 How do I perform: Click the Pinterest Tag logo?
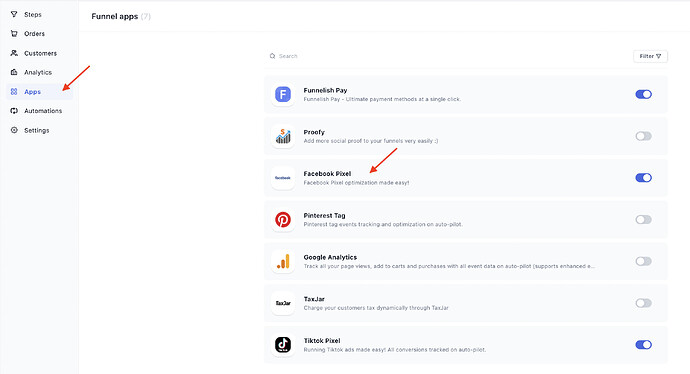[x=283, y=220]
